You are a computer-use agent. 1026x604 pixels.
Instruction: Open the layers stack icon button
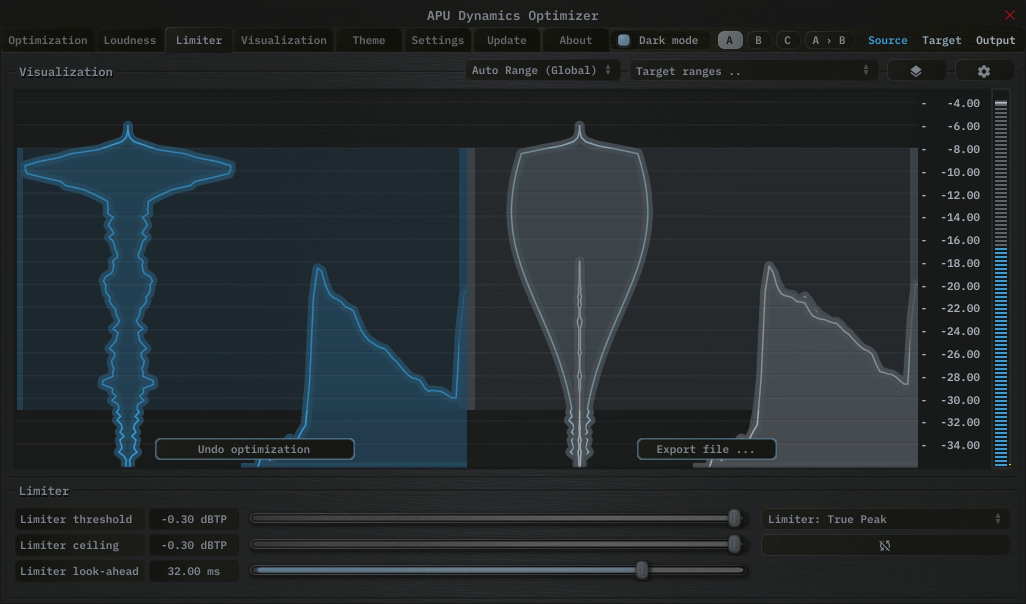click(x=915, y=71)
